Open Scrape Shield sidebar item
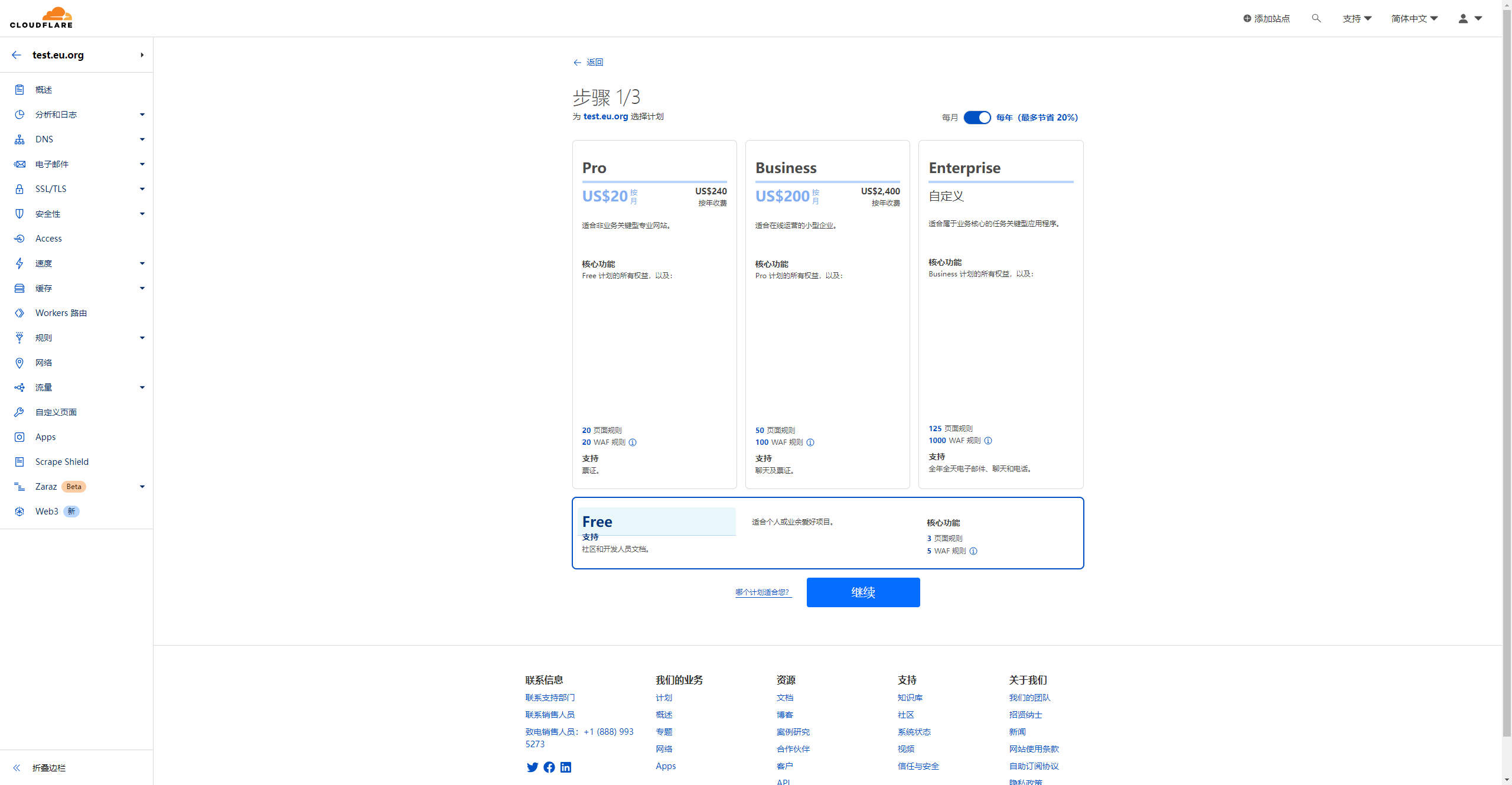 [x=61, y=462]
